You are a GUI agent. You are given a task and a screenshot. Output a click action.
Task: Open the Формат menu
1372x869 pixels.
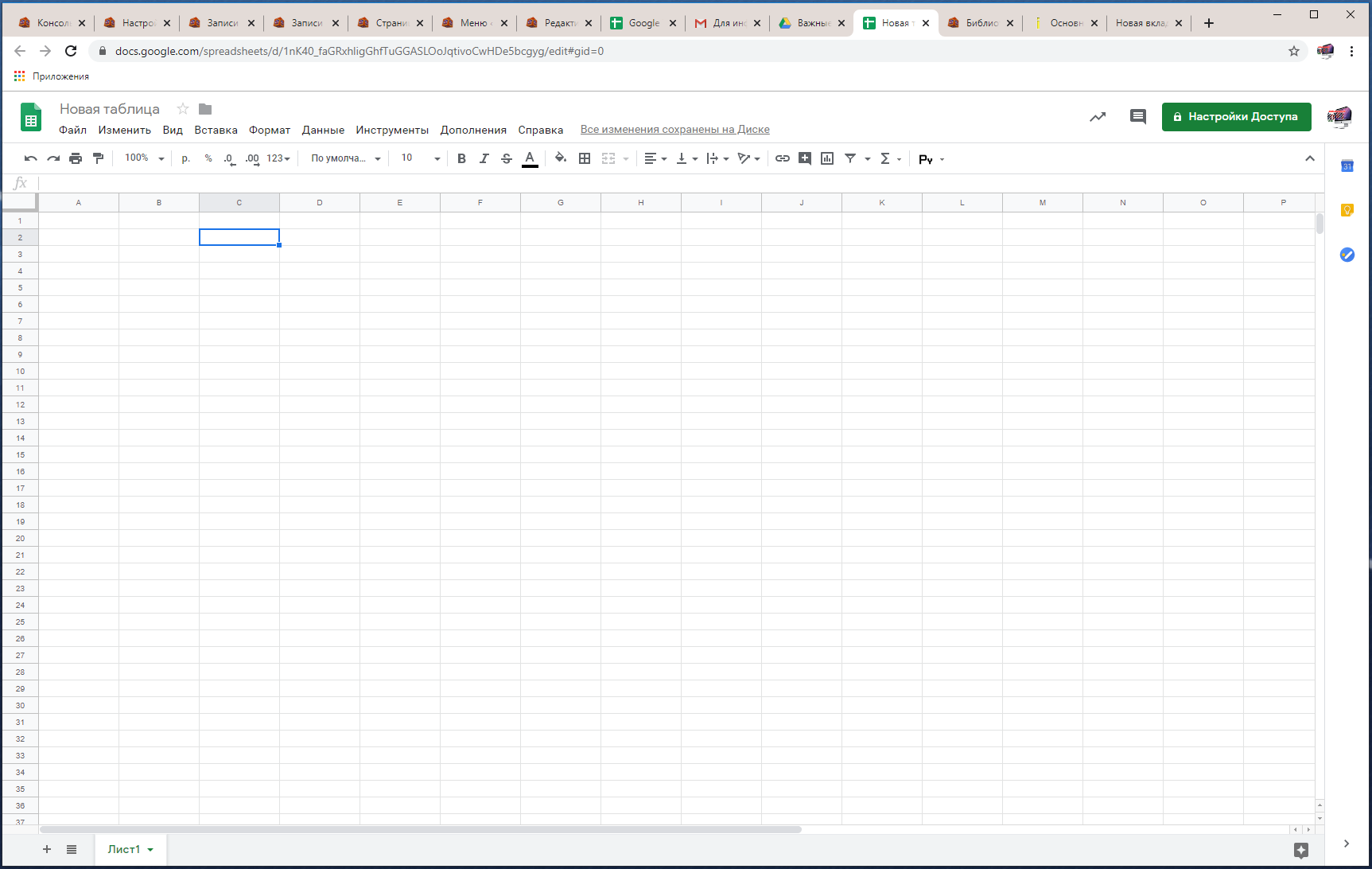click(x=270, y=130)
